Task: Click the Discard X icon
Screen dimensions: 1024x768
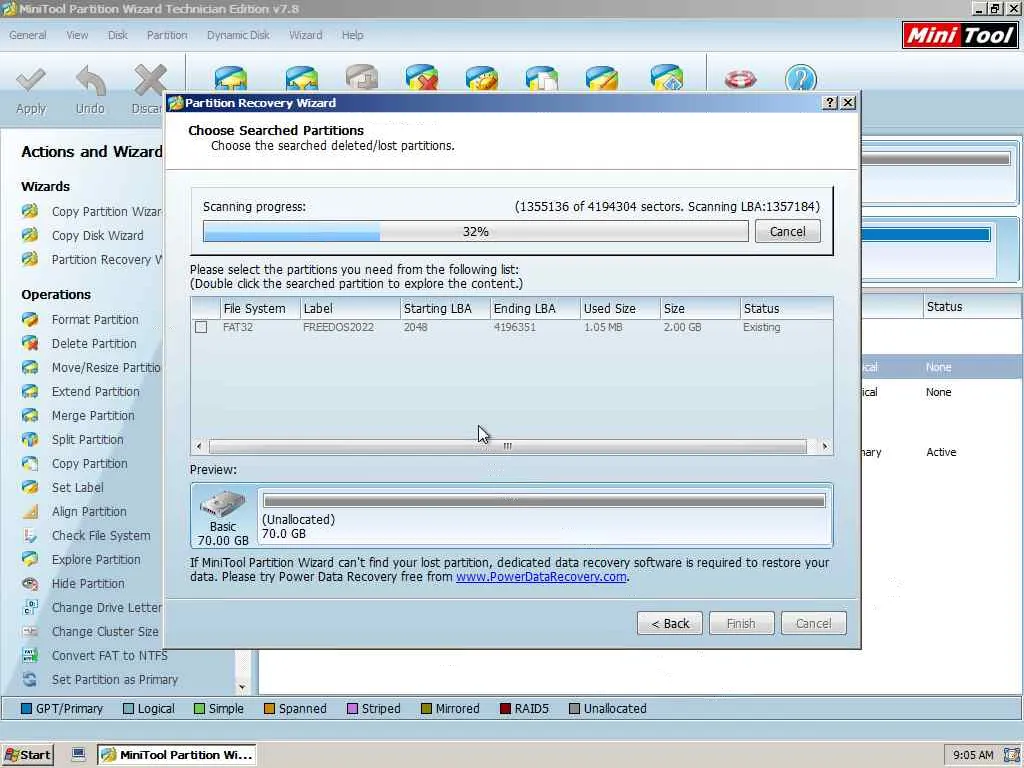Action: click(150, 81)
